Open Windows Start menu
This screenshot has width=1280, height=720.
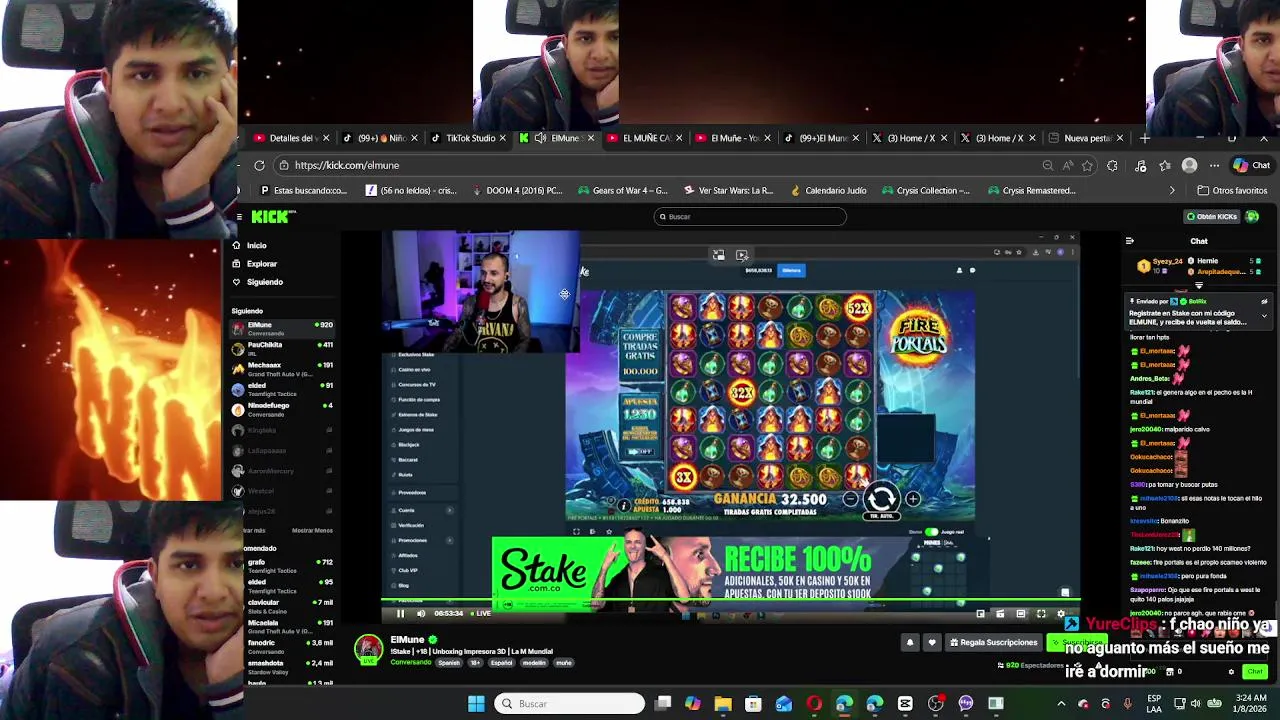(476, 704)
